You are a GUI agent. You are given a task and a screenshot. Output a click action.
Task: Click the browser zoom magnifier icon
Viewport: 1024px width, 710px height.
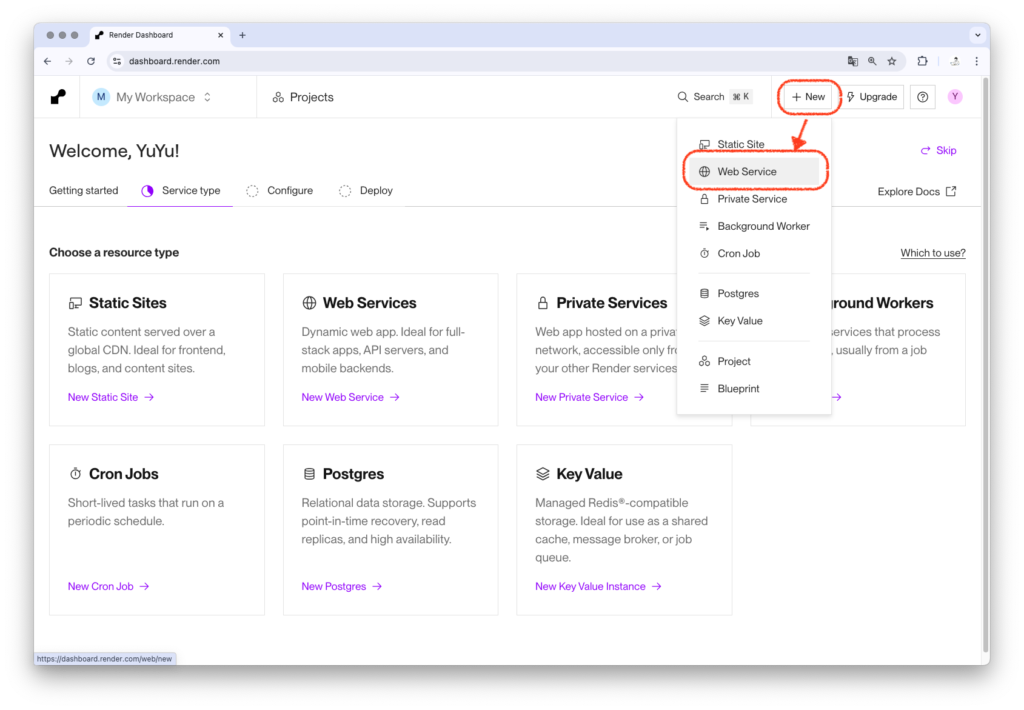pos(872,61)
